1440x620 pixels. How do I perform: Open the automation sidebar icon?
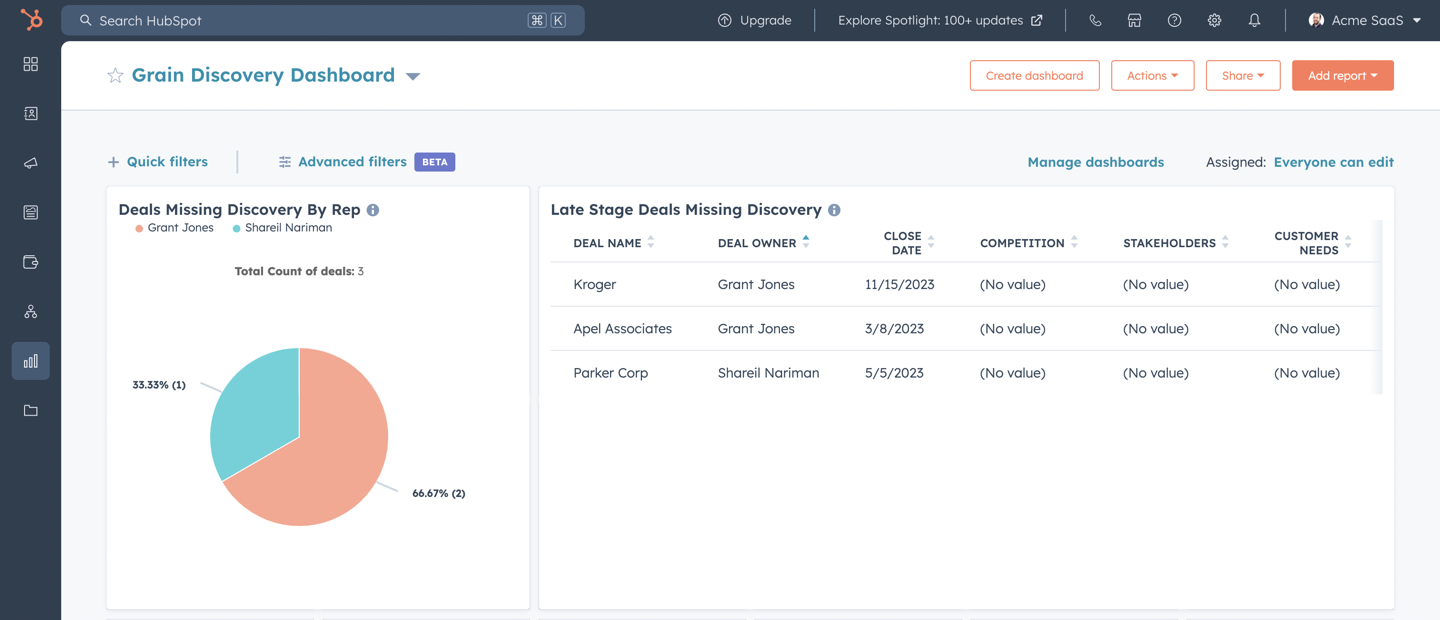31,311
